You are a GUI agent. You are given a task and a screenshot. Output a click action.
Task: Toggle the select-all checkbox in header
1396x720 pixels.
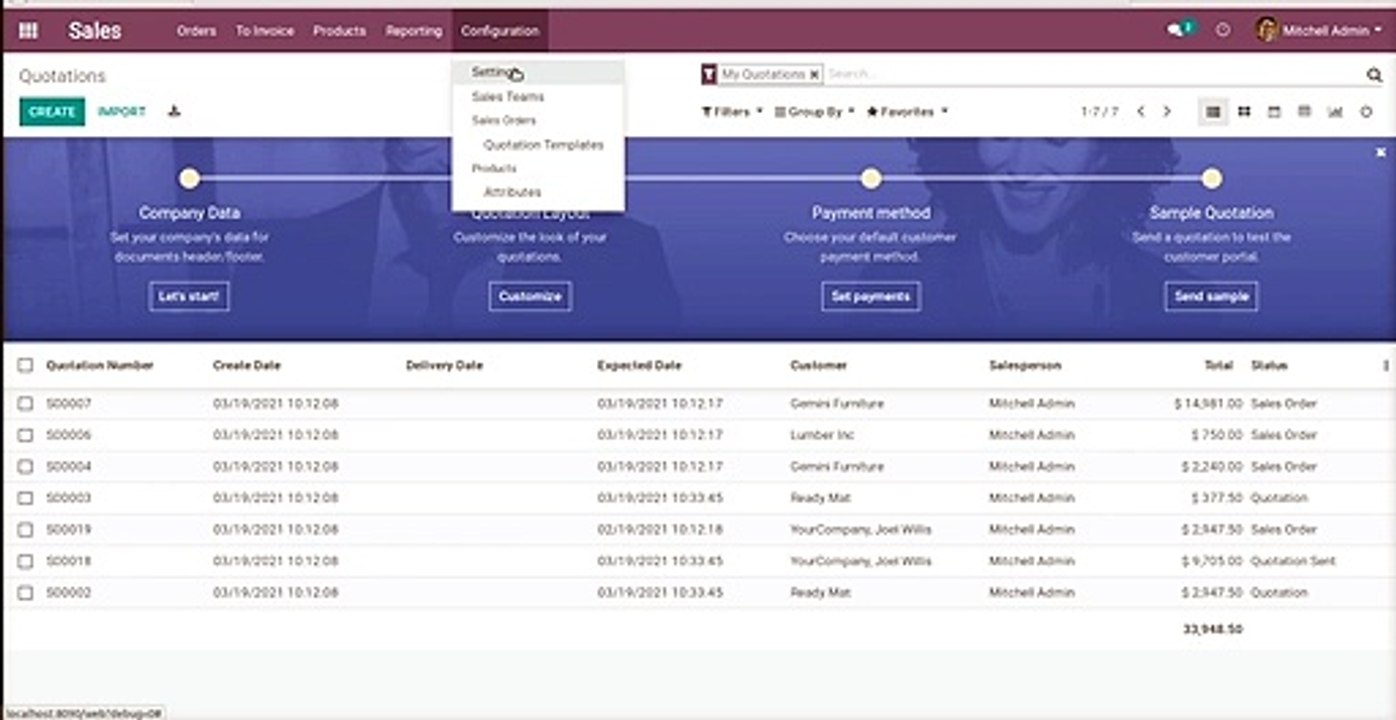coord(25,366)
